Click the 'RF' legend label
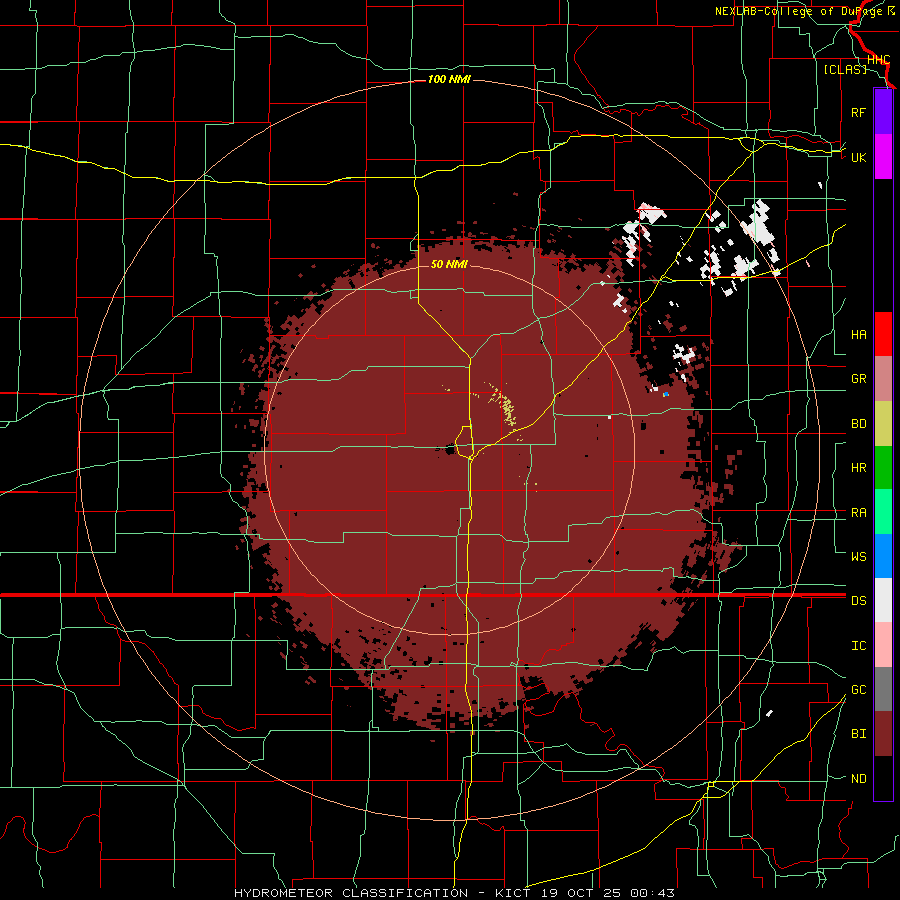Screen dimensions: 900x900 pyautogui.click(x=858, y=112)
